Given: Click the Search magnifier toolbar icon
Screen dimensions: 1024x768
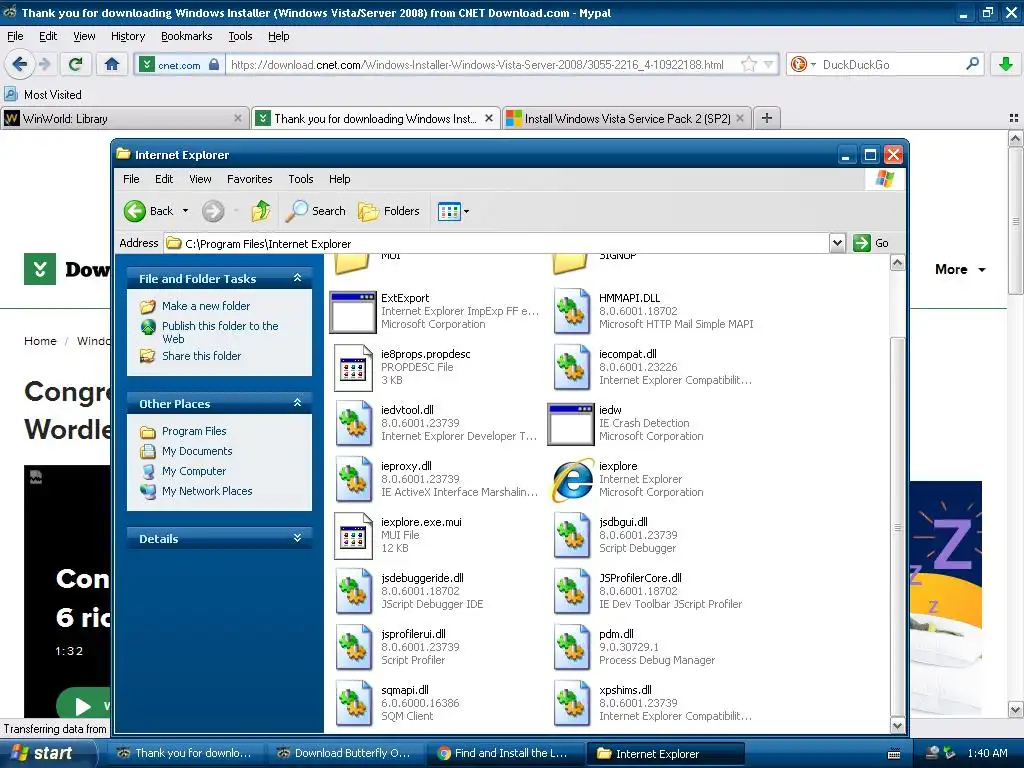Looking at the screenshot, I should coord(296,211).
